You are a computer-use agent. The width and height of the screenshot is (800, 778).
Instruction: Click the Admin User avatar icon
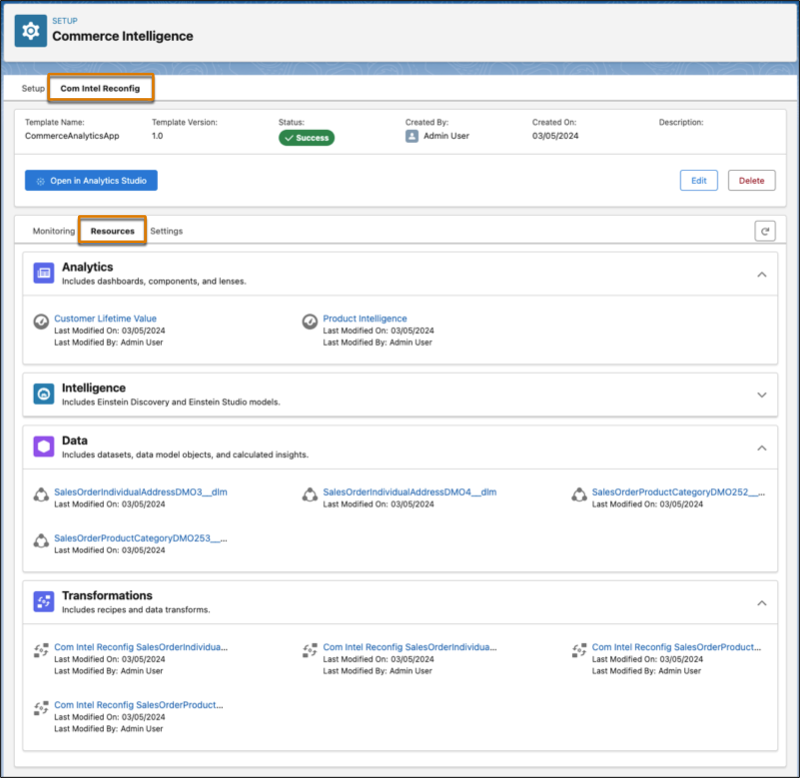click(x=412, y=136)
